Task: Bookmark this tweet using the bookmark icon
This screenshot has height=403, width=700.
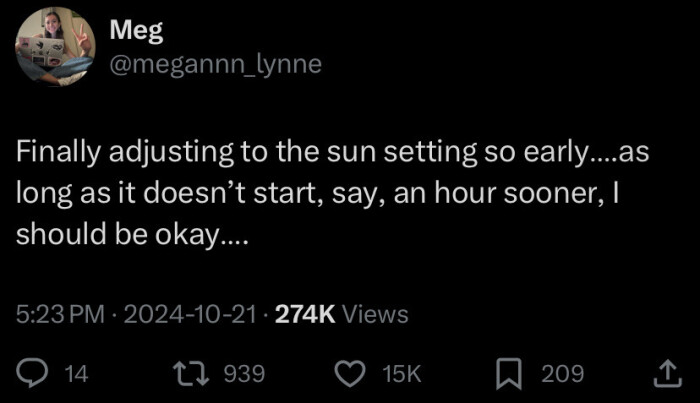Action: coord(512,374)
